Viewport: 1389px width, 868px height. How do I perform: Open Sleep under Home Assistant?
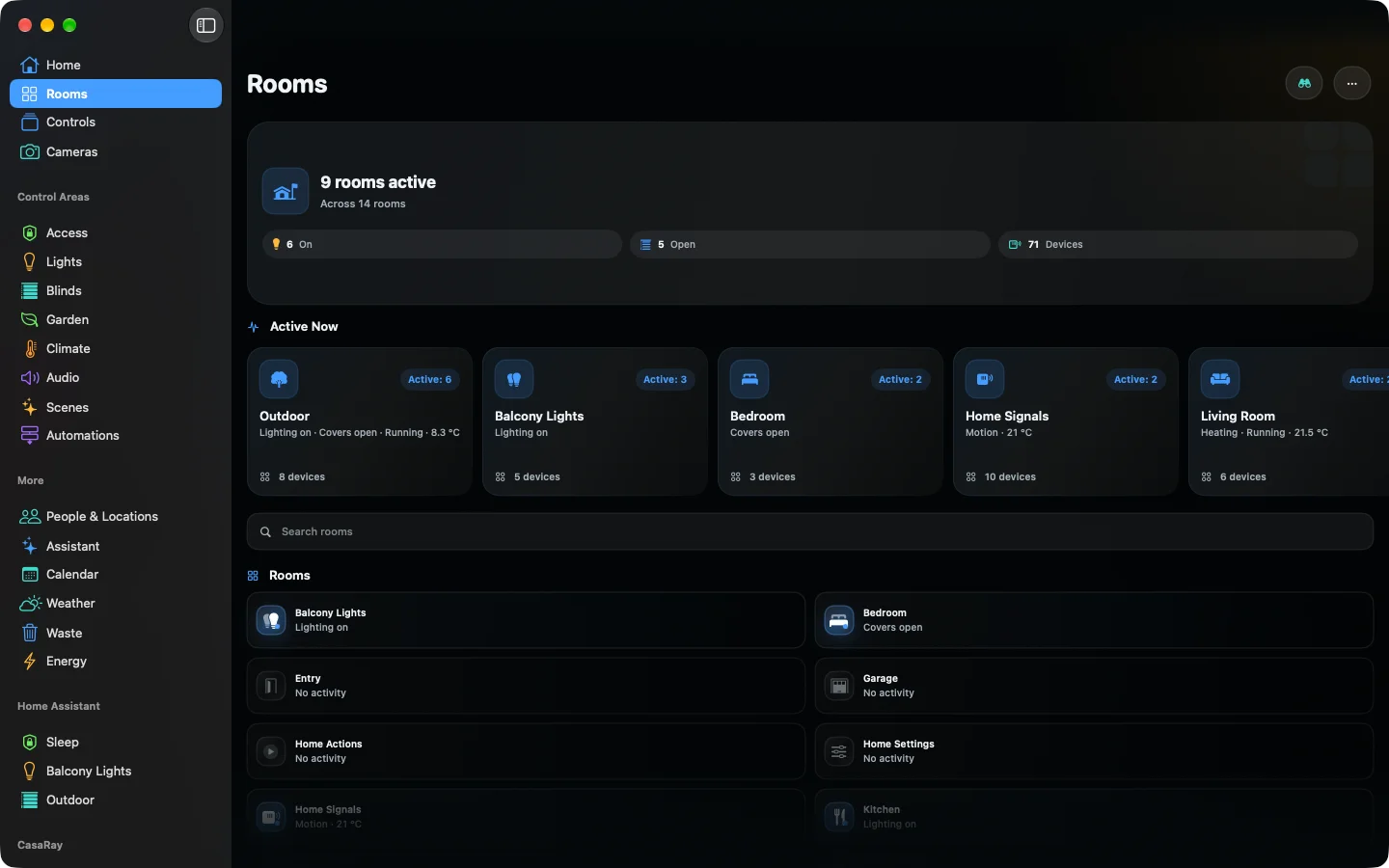tap(116, 742)
